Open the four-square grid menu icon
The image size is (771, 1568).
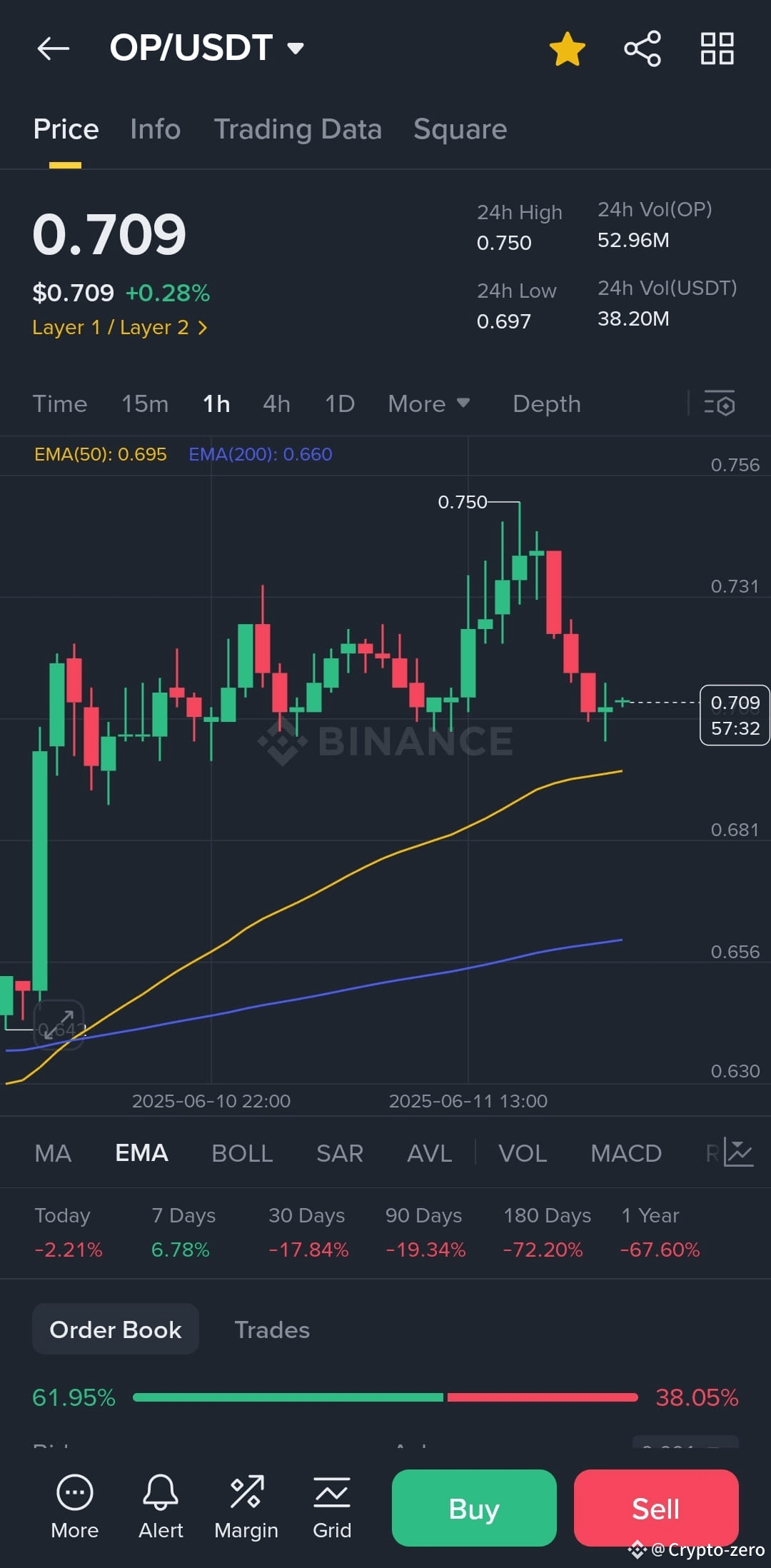[x=717, y=49]
